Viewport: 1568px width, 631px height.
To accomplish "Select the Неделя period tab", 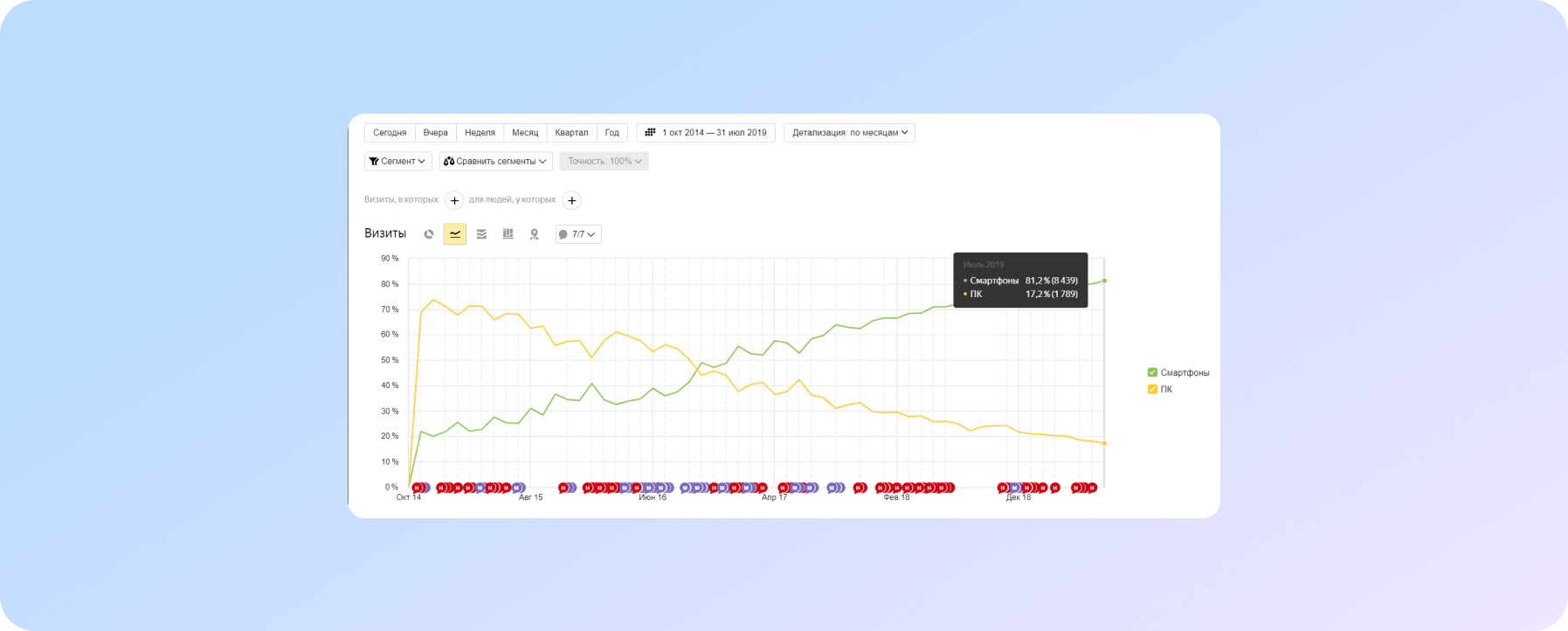I will [480, 133].
